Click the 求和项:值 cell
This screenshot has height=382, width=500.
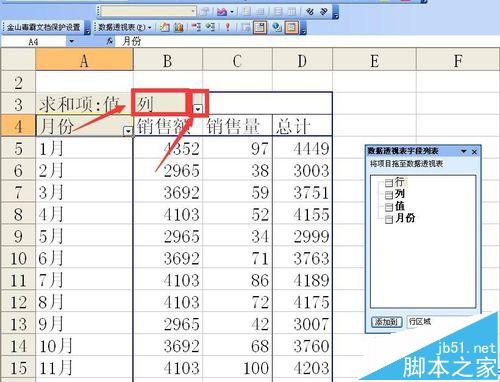pyautogui.click(x=84, y=104)
